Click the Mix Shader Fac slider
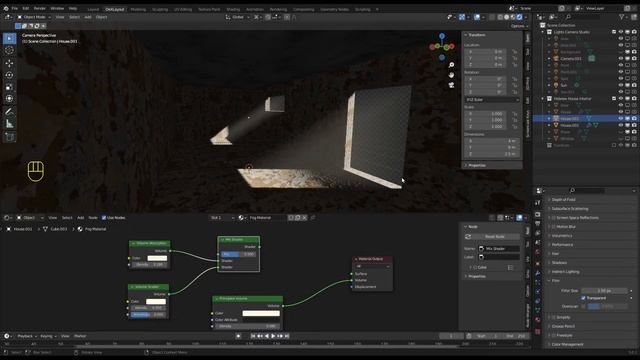The image size is (640, 360). (x=239, y=254)
